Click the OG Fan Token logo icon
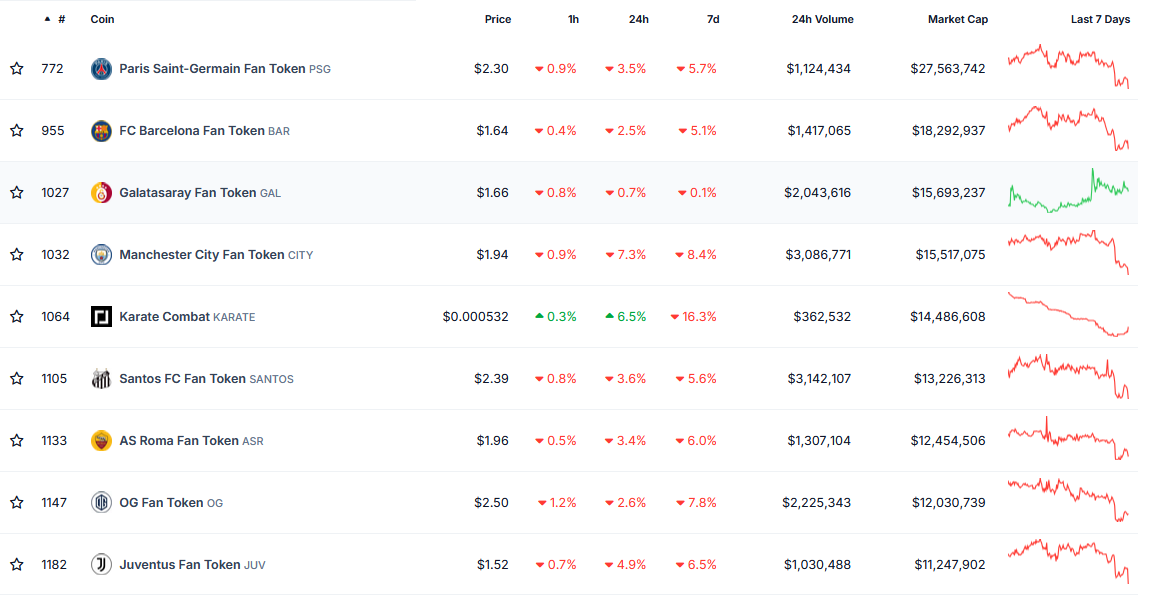This screenshot has height=597, width=1155. [101, 502]
